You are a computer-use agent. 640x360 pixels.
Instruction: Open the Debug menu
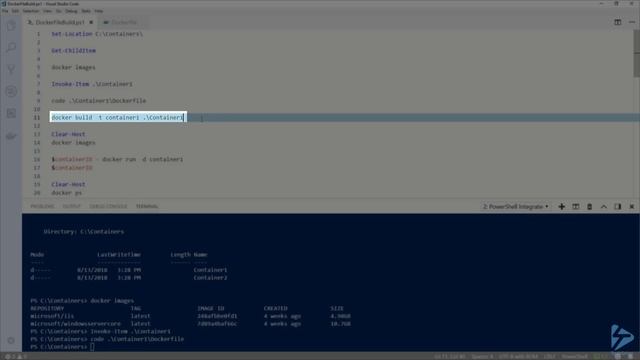point(71,11)
